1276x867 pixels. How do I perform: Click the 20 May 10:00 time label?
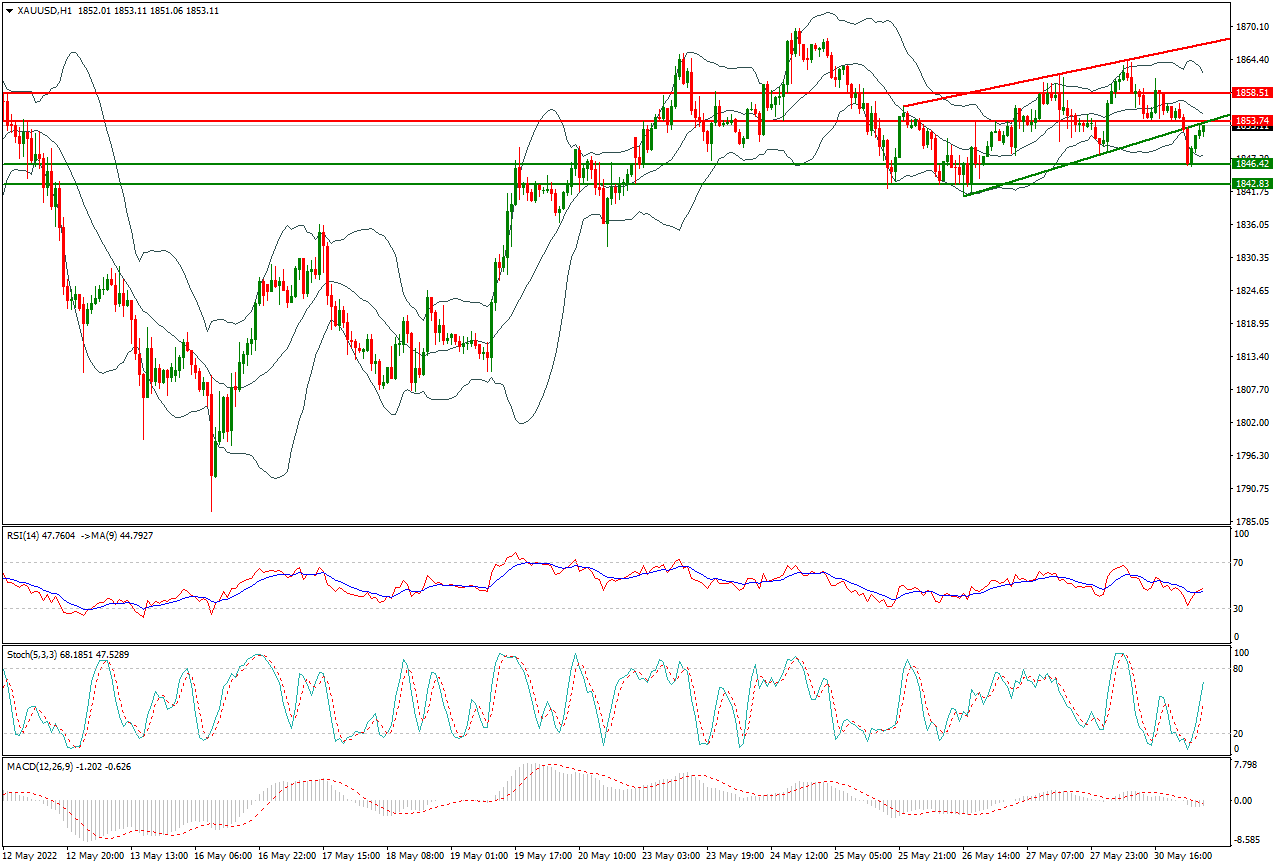(x=608, y=857)
